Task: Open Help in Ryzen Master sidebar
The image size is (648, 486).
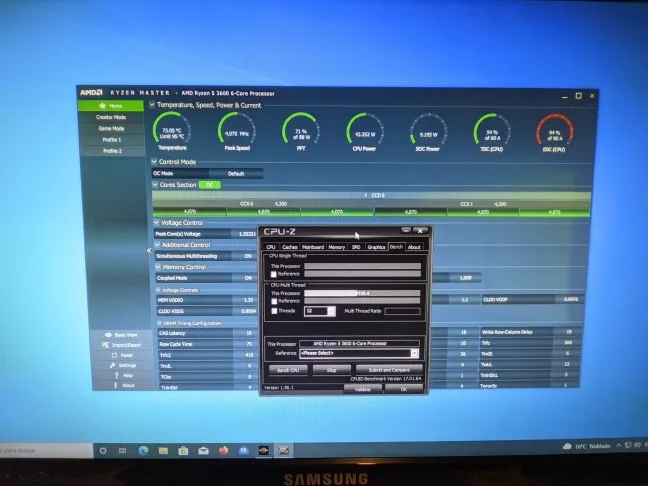Action: click(x=124, y=375)
